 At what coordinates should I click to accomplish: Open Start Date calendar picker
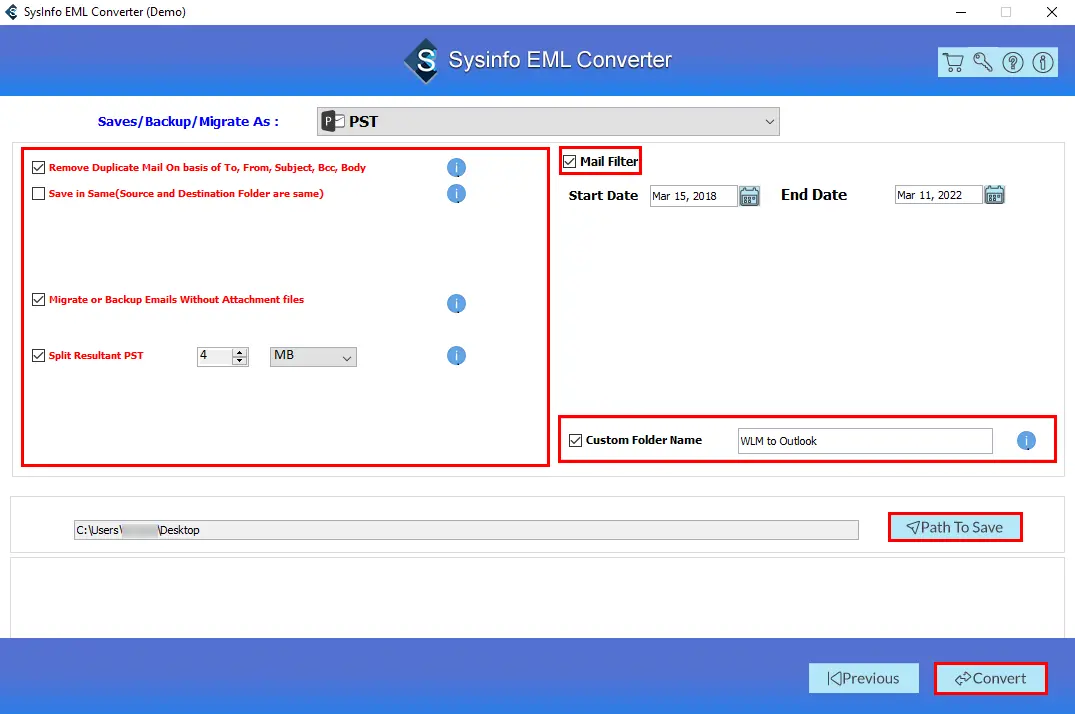tap(749, 196)
